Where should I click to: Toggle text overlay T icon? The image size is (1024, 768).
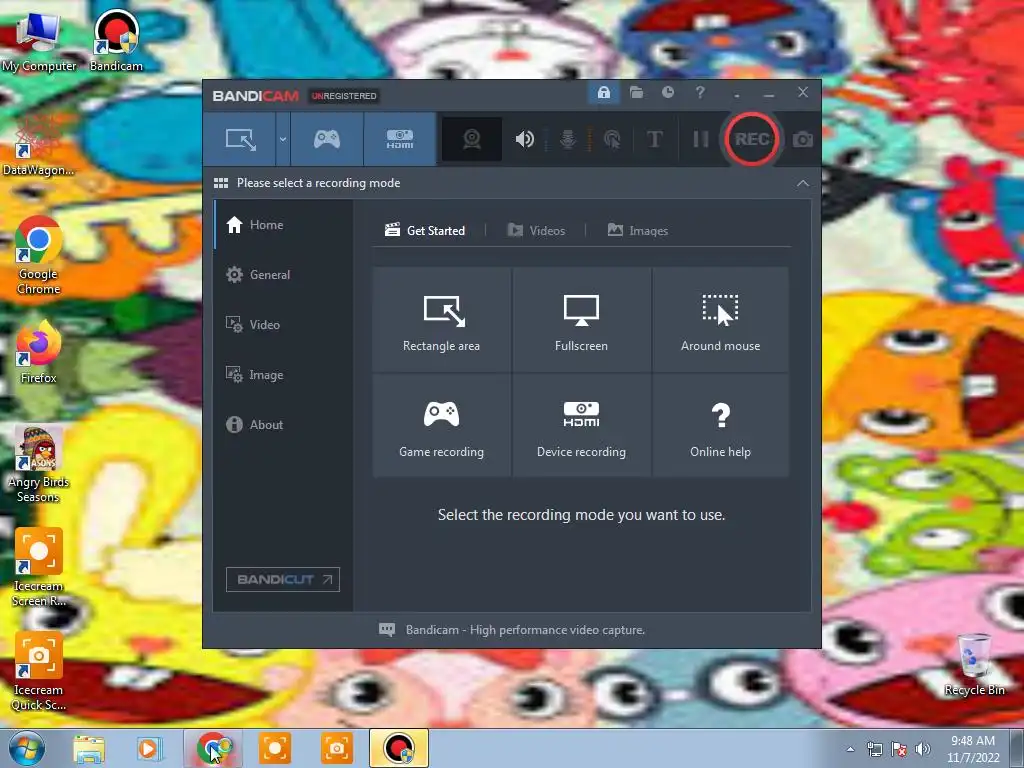[x=654, y=139]
